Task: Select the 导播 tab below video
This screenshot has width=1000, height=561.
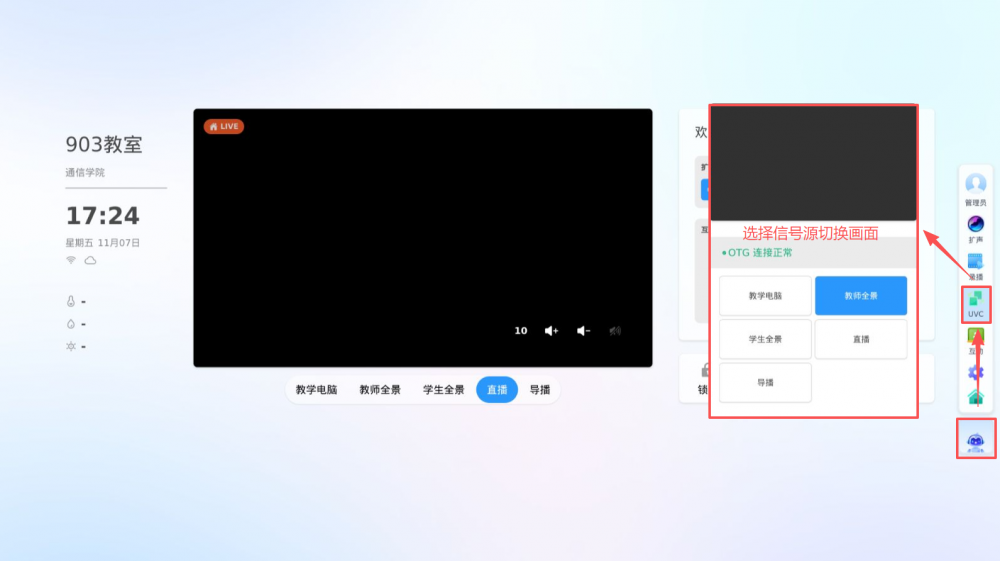Action: [x=539, y=390]
